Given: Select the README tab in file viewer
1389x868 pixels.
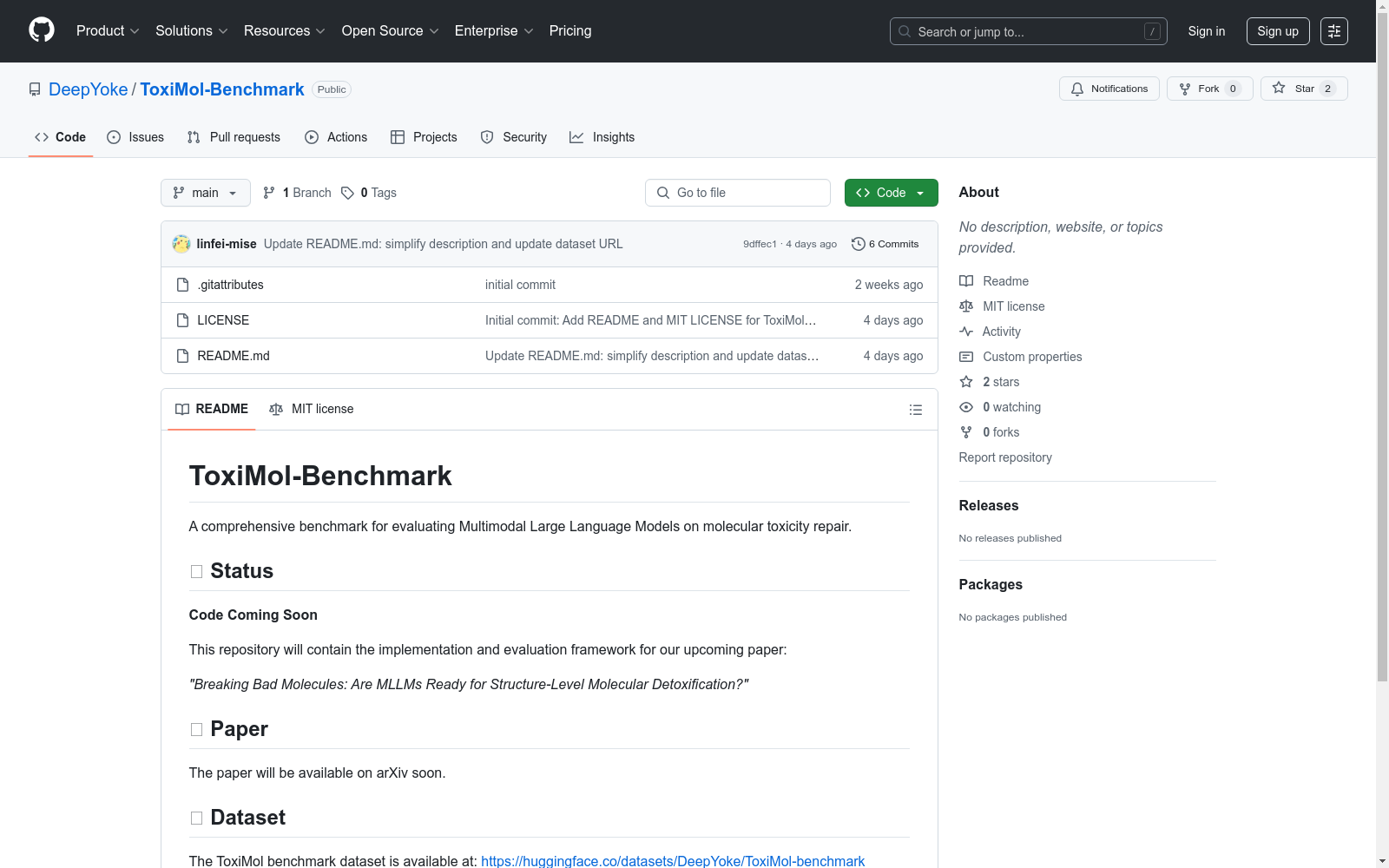Looking at the screenshot, I should [212, 409].
